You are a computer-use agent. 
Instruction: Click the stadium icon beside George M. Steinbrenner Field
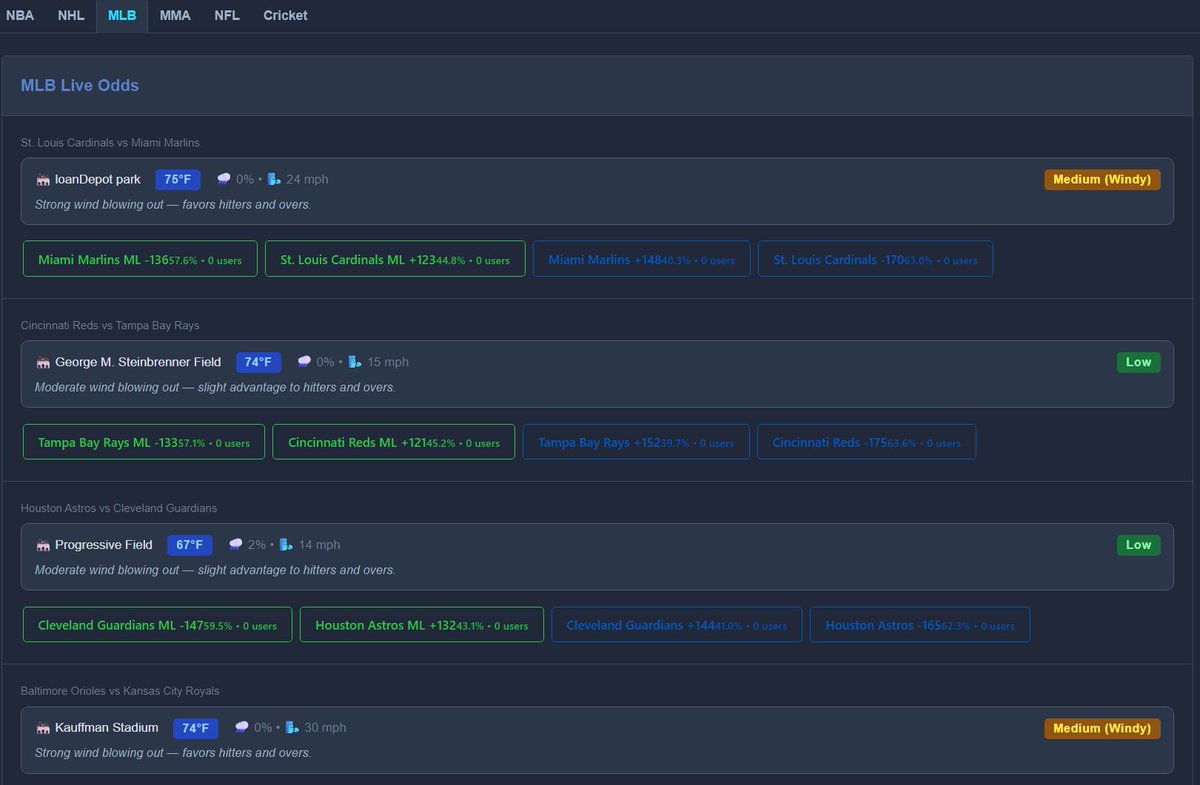coord(43,363)
